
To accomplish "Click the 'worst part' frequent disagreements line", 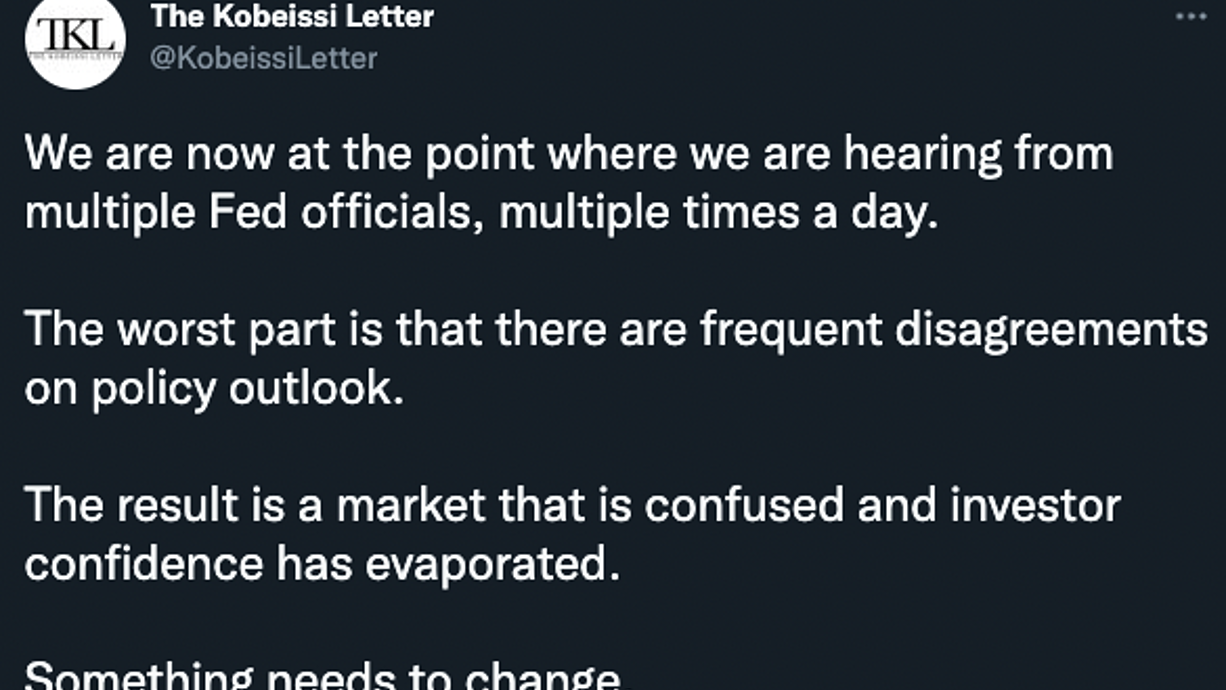I will [616, 330].
